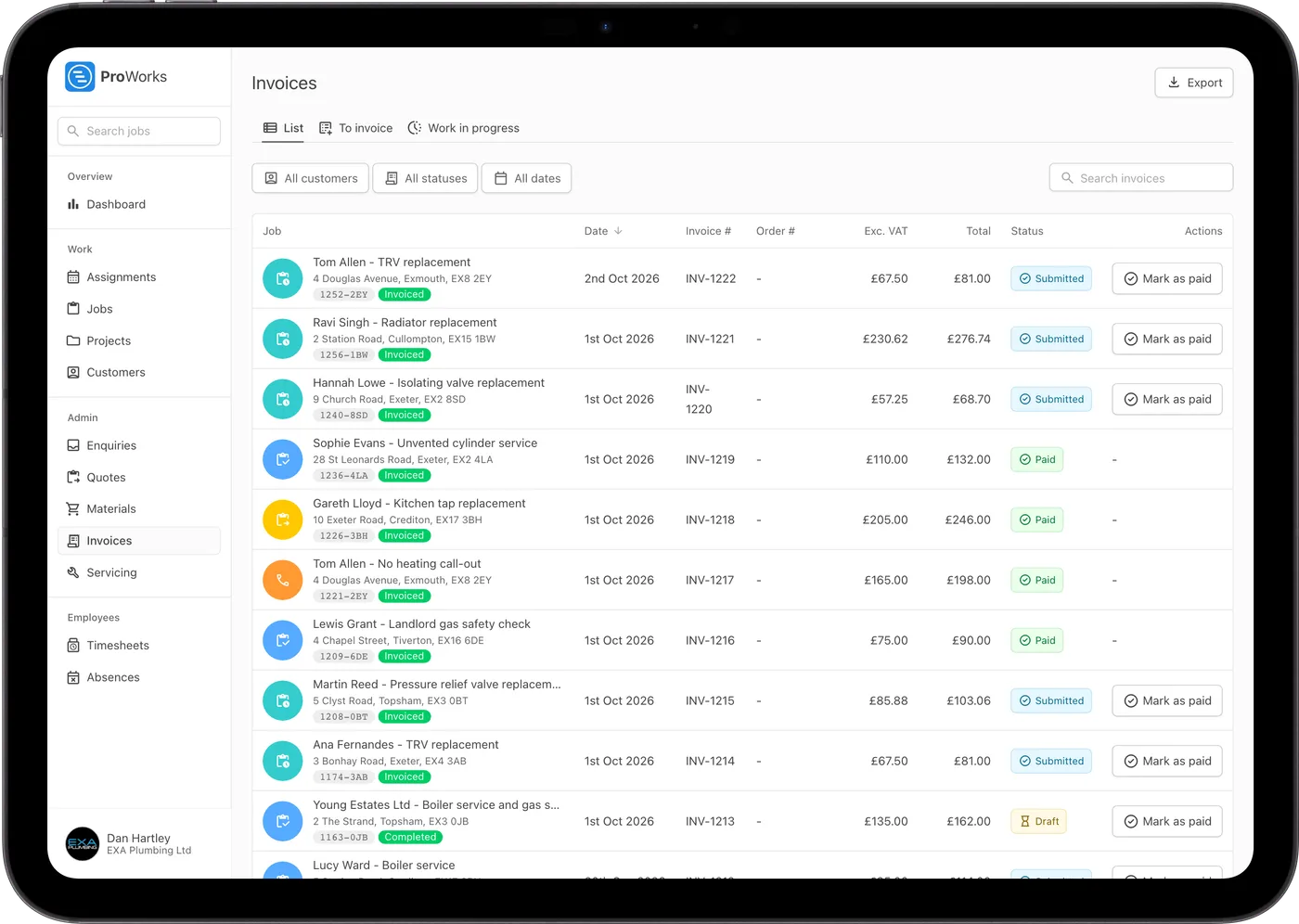
Task: Click Gareth Lloyd's yellow job icon
Action: pyautogui.click(x=283, y=520)
